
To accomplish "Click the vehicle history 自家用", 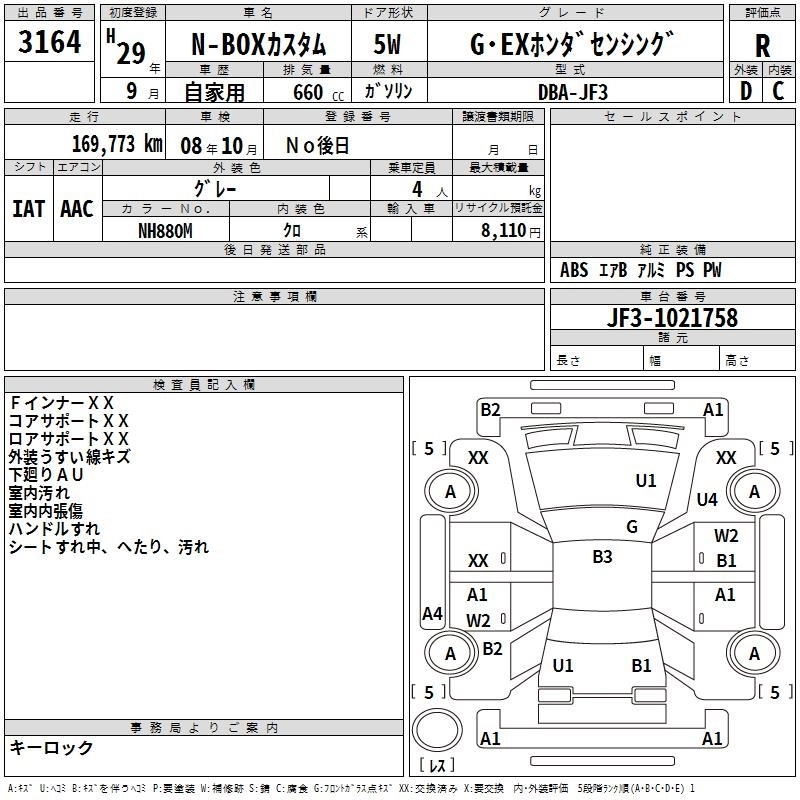I will coord(214,92).
